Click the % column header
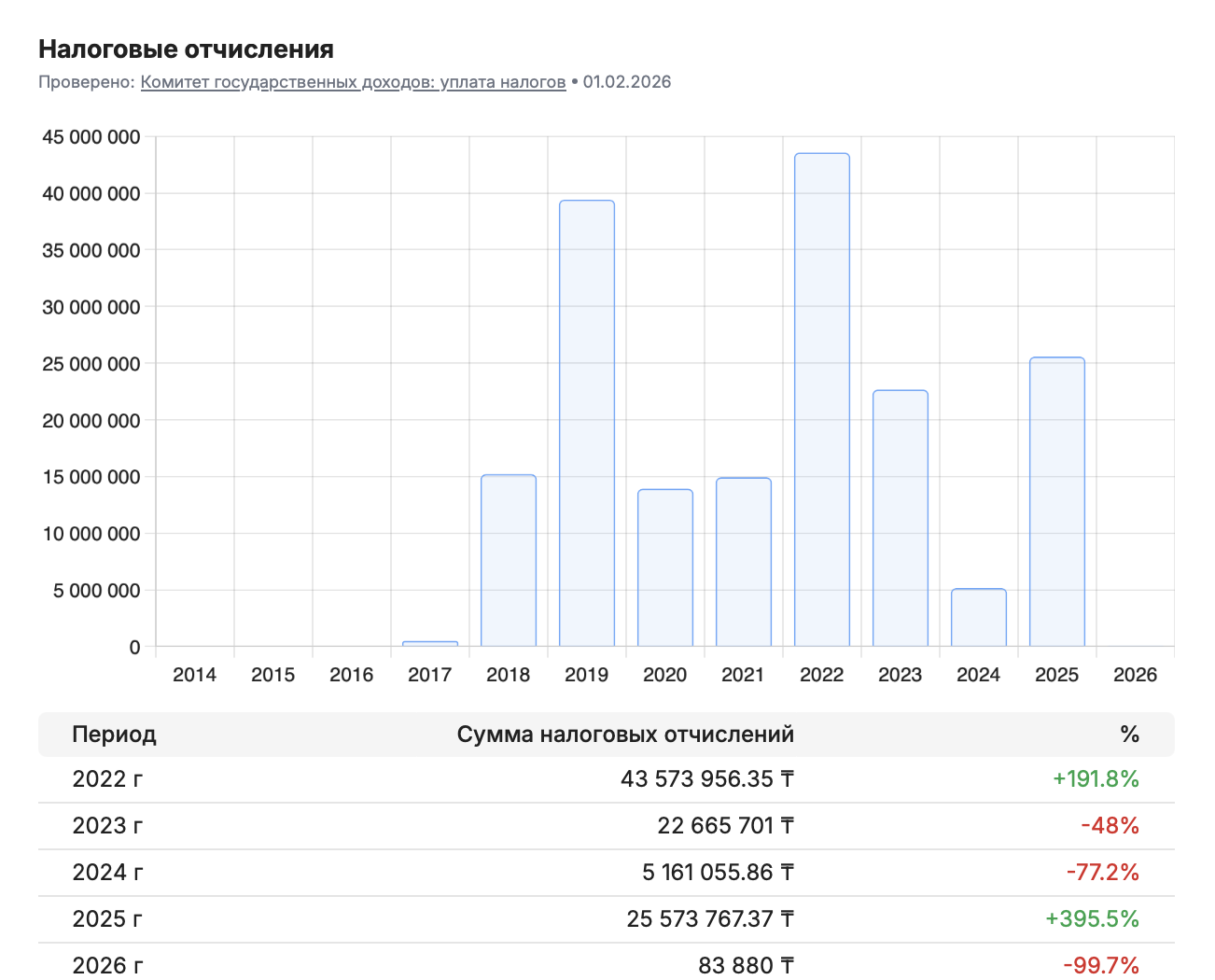Image resolution: width=1215 pixels, height=980 pixels. pos(1129,735)
